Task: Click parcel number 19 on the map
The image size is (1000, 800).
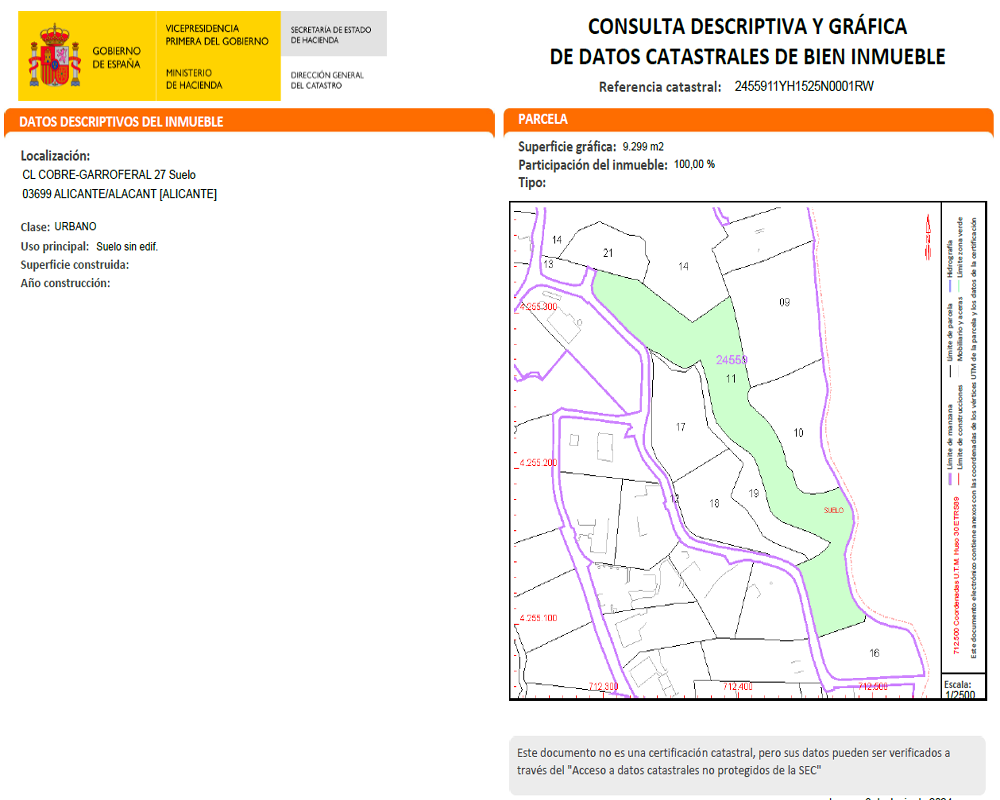Action: coord(754,493)
